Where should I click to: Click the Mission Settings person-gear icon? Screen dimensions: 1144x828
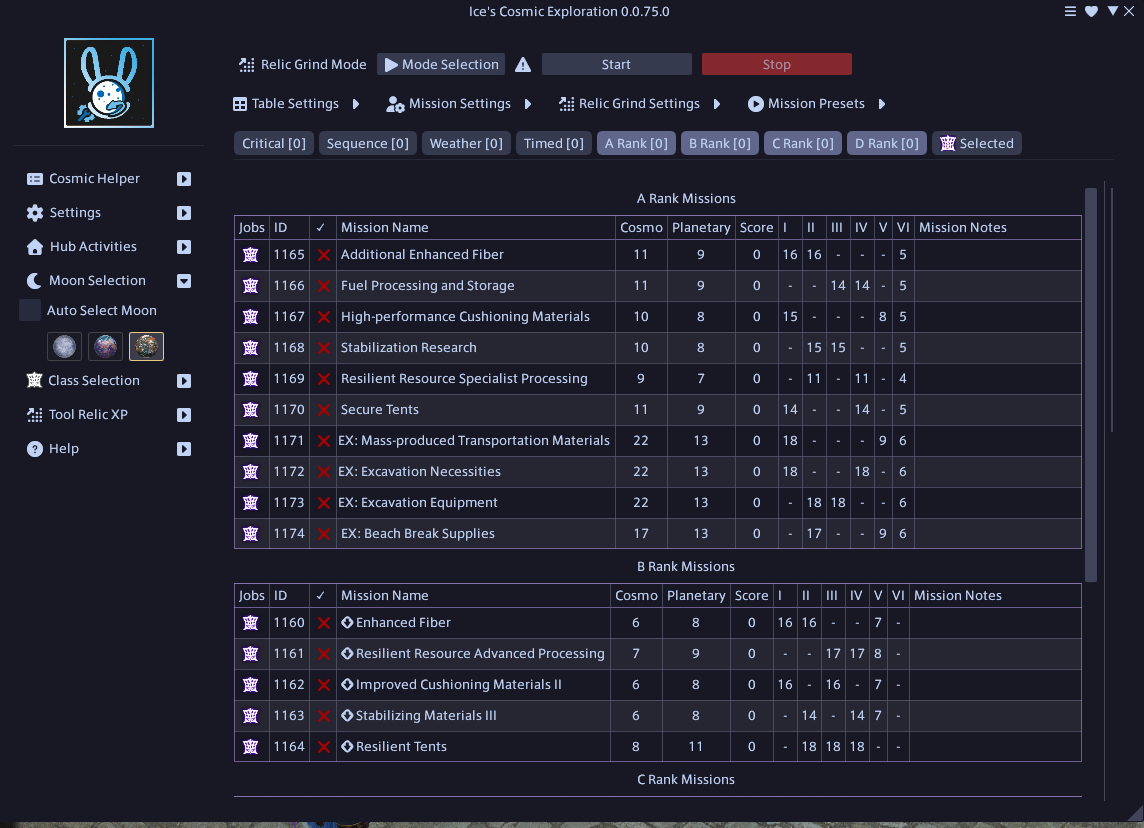395,104
